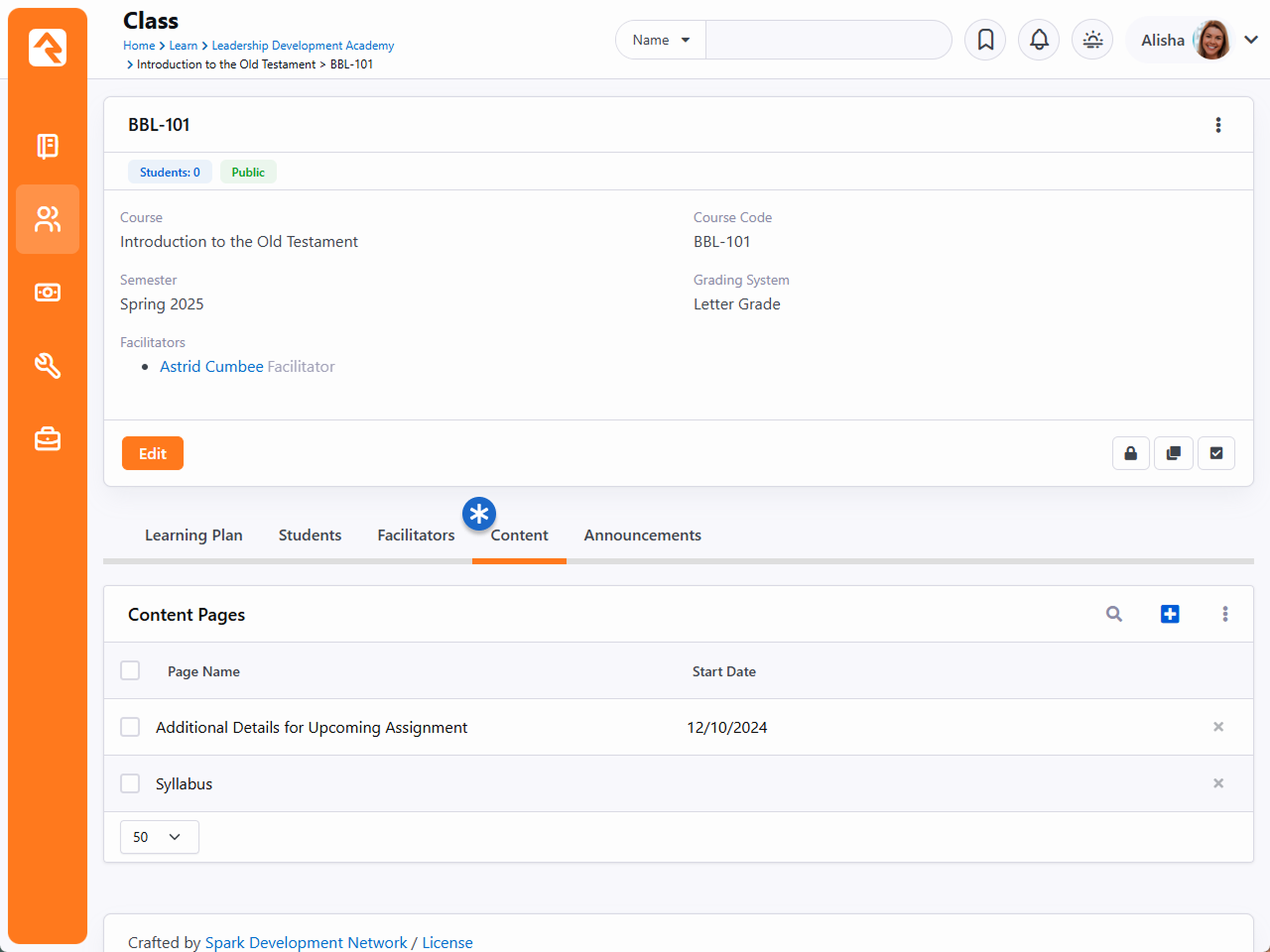Open the Finance sidebar icon

tap(48, 293)
